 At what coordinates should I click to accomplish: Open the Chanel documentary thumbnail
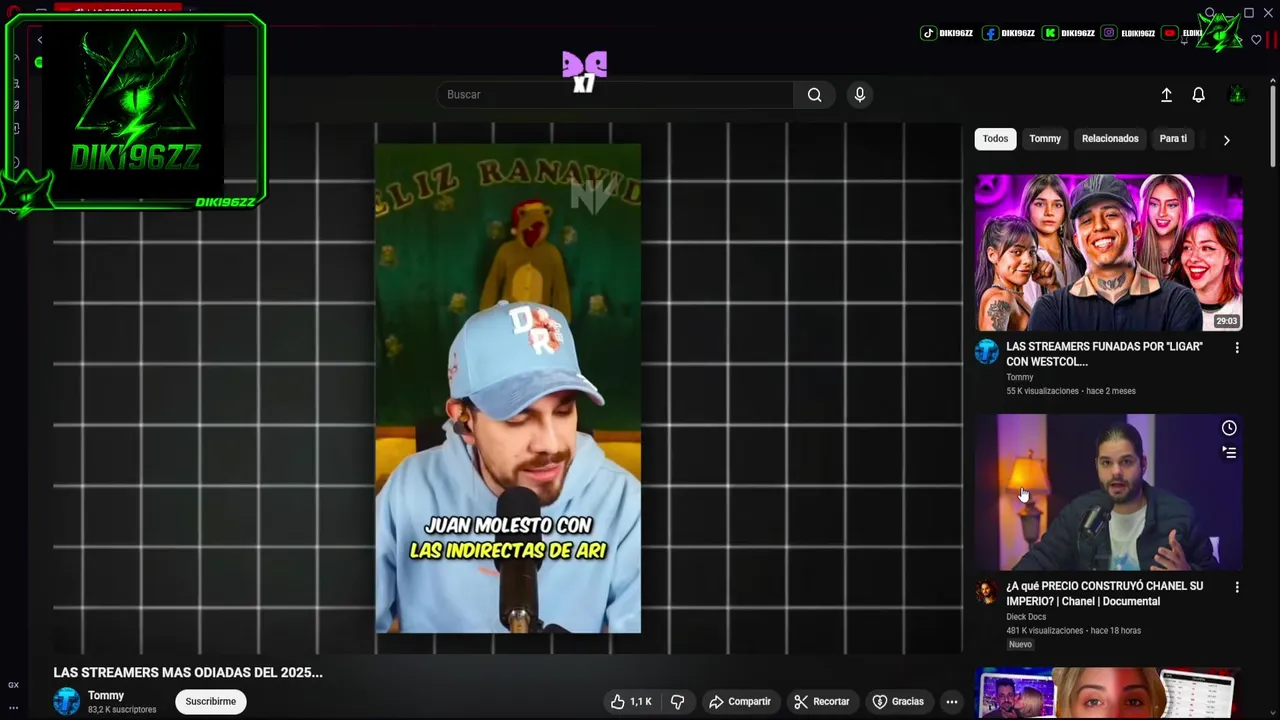(1109, 492)
